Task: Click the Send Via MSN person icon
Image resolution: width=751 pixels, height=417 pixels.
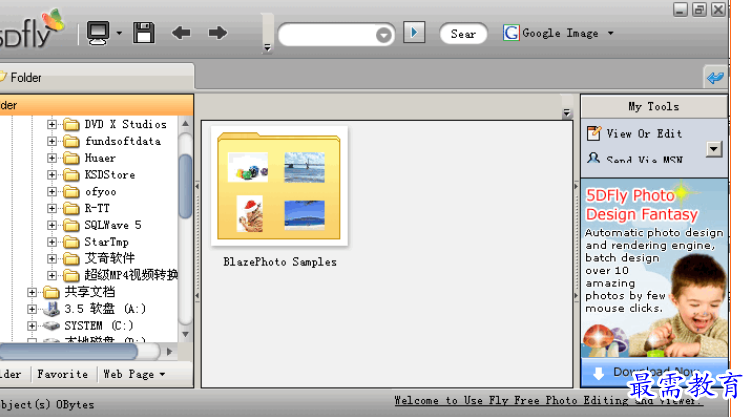Action: 593,158
